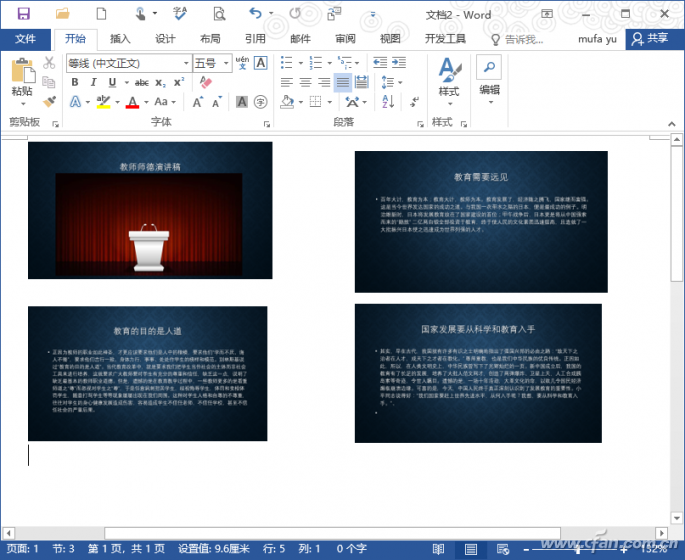685x560 pixels.
Task: Toggle subscript x₂ formatting
Action: [x=162, y=83]
